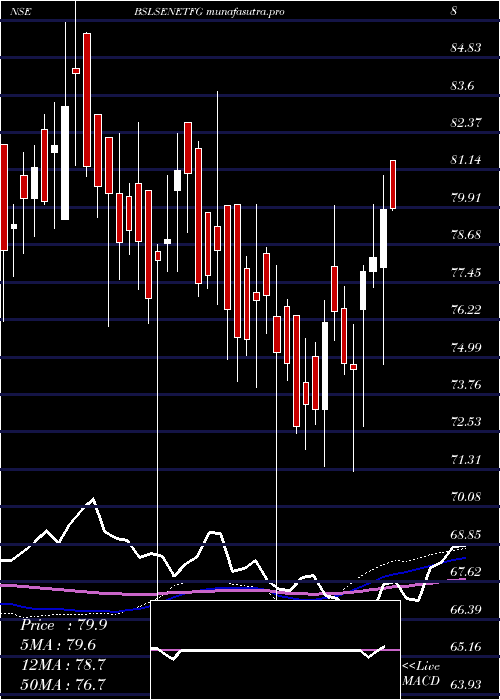Select the 68.85 price axis label

tap(466, 534)
